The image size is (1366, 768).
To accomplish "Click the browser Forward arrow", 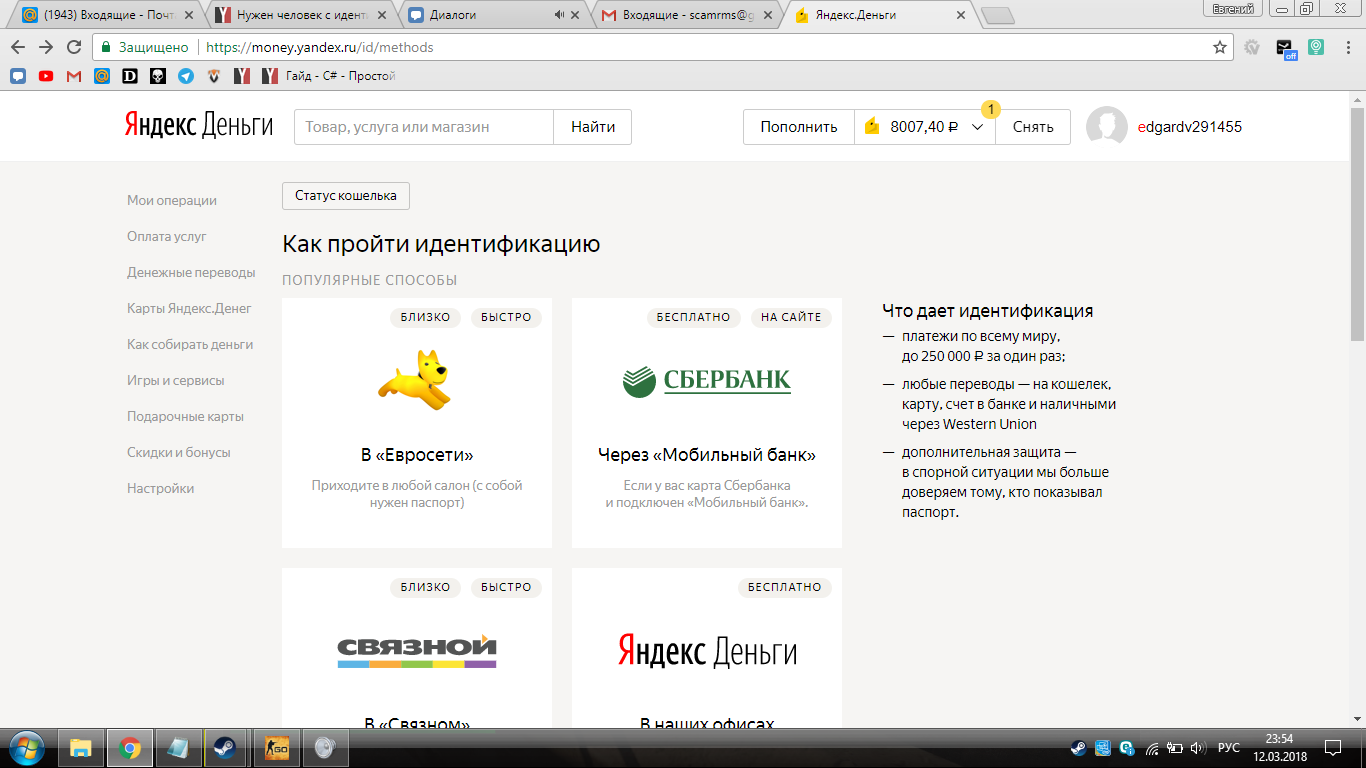I will [46, 47].
